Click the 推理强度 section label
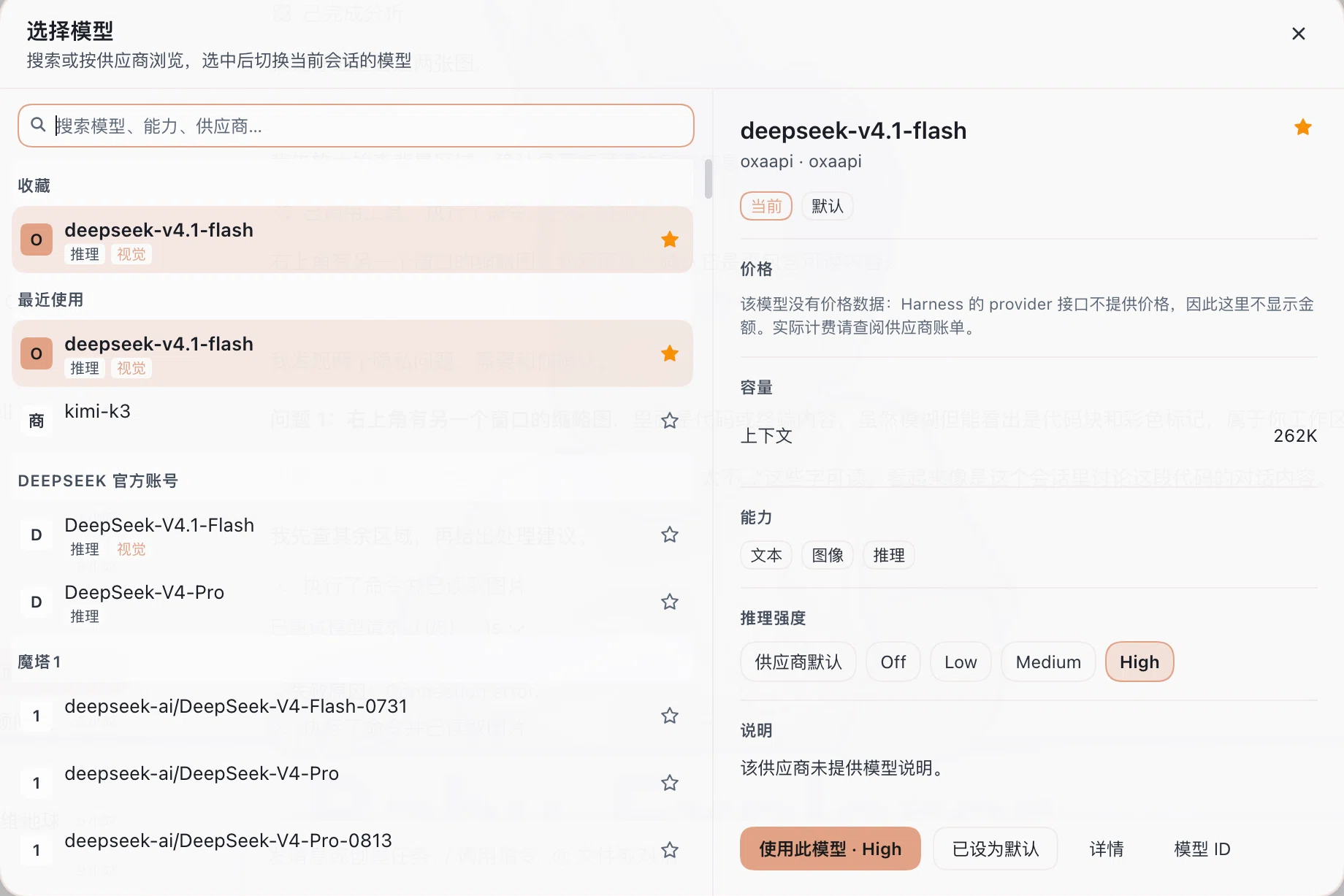The width and height of the screenshot is (1344, 896). coord(773,618)
